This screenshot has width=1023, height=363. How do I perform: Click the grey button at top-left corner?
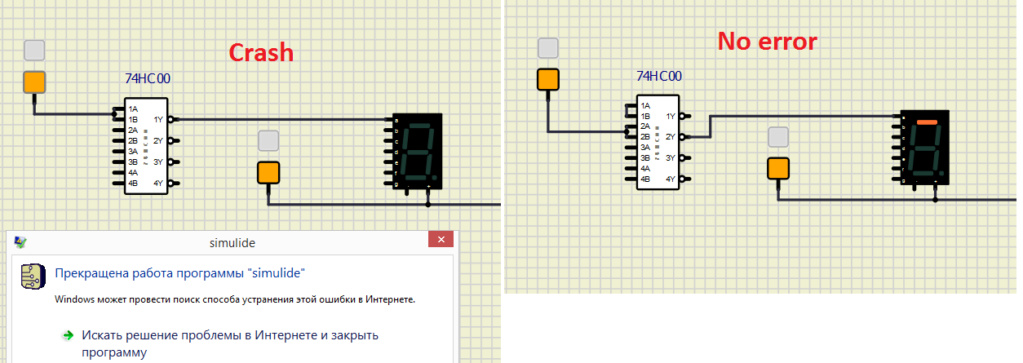coord(35,50)
